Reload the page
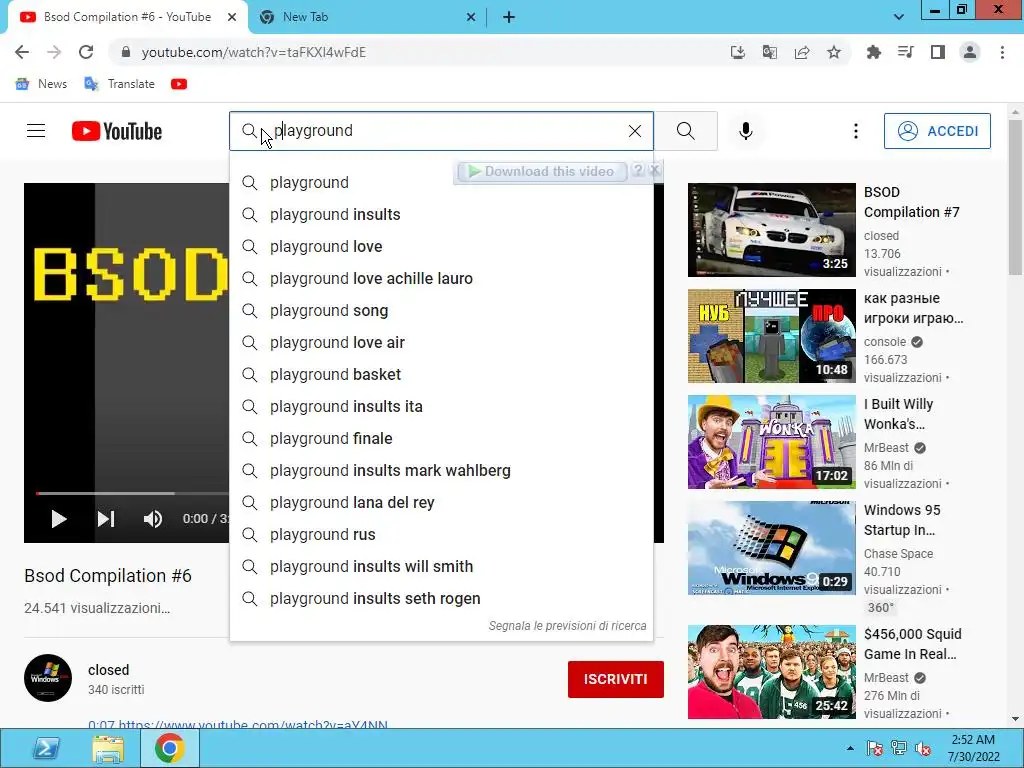1024x768 pixels. click(86, 52)
